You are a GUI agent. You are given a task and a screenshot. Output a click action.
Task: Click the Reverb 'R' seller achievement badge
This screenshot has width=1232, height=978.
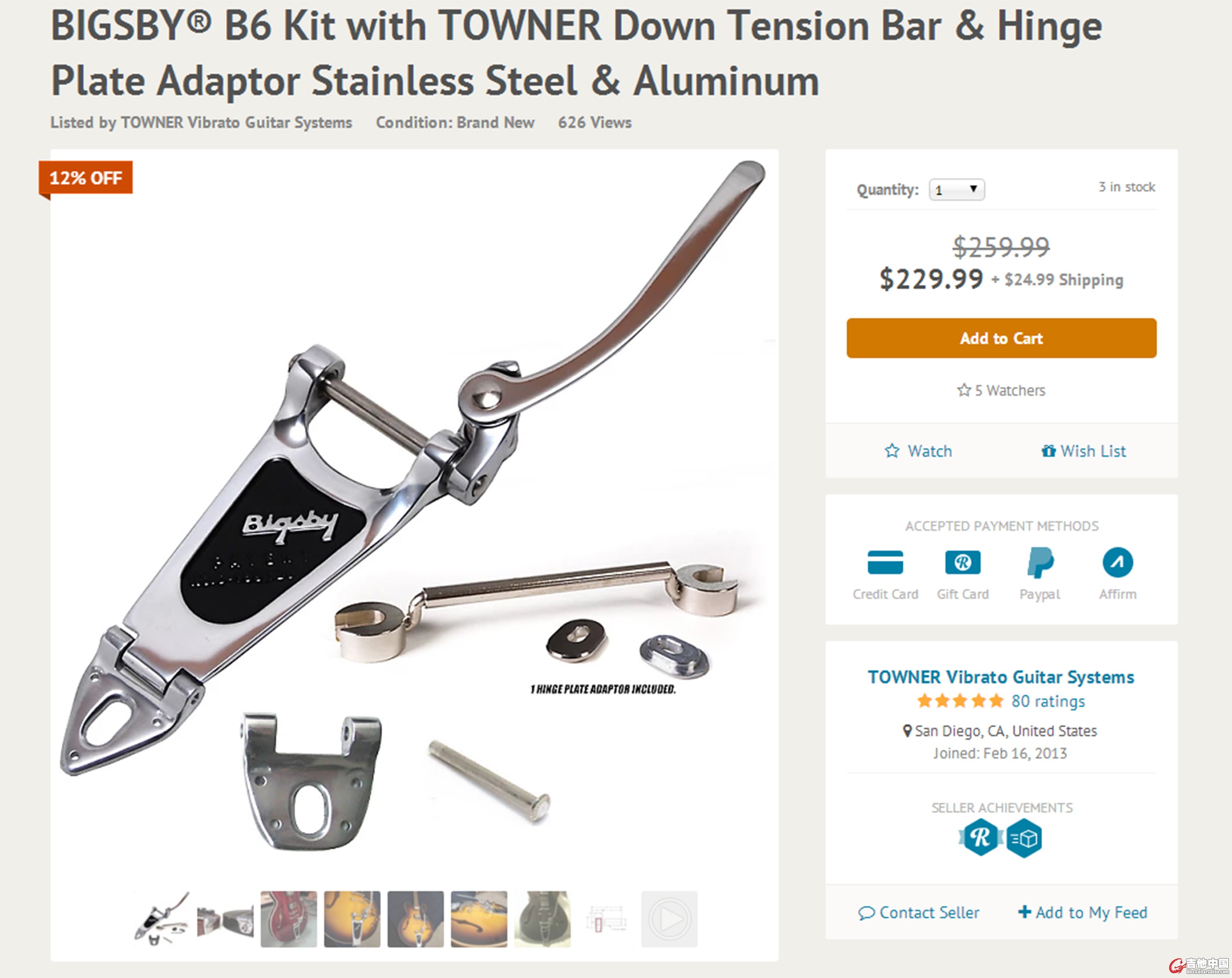point(981,838)
